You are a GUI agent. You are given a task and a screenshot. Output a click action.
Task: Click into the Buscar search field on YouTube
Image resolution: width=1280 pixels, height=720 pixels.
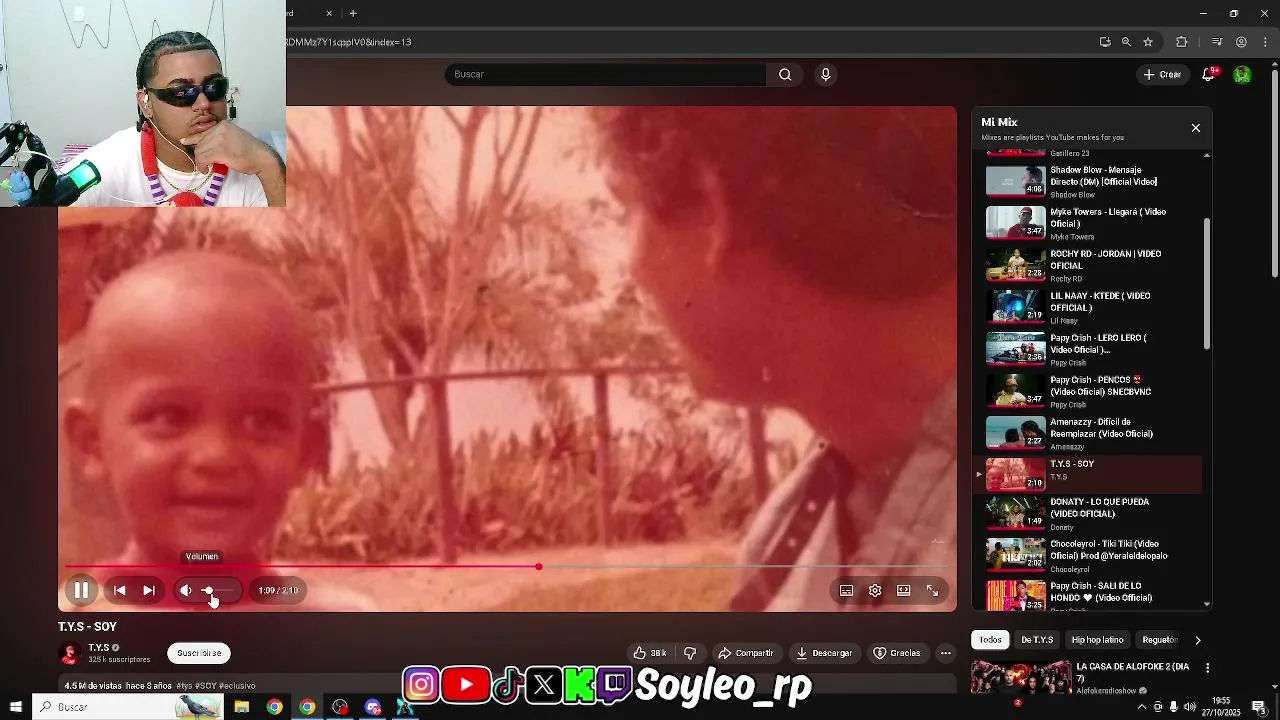[606, 74]
